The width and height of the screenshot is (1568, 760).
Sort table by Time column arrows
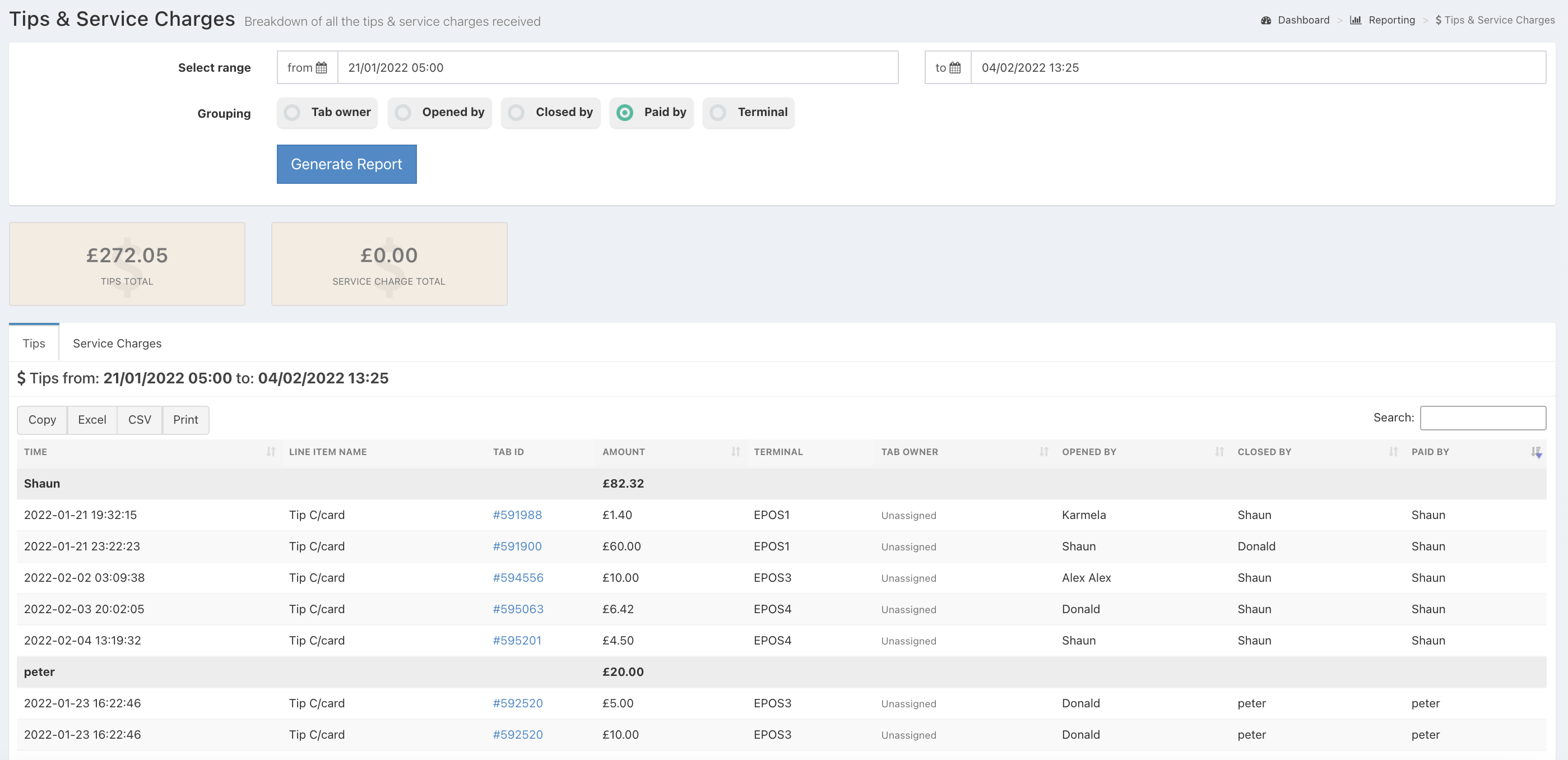[x=270, y=452]
